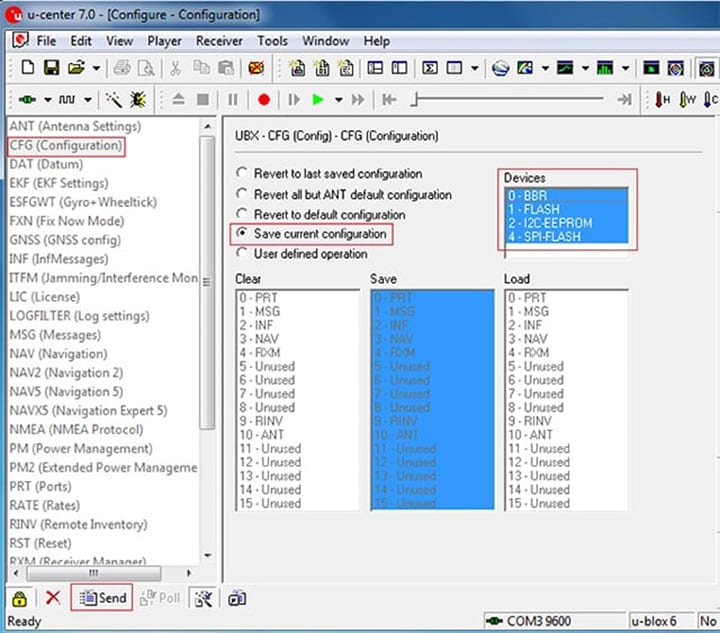Viewport: 720px width, 633px height.
Task: Click the debug bug icon
Action: (138, 99)
